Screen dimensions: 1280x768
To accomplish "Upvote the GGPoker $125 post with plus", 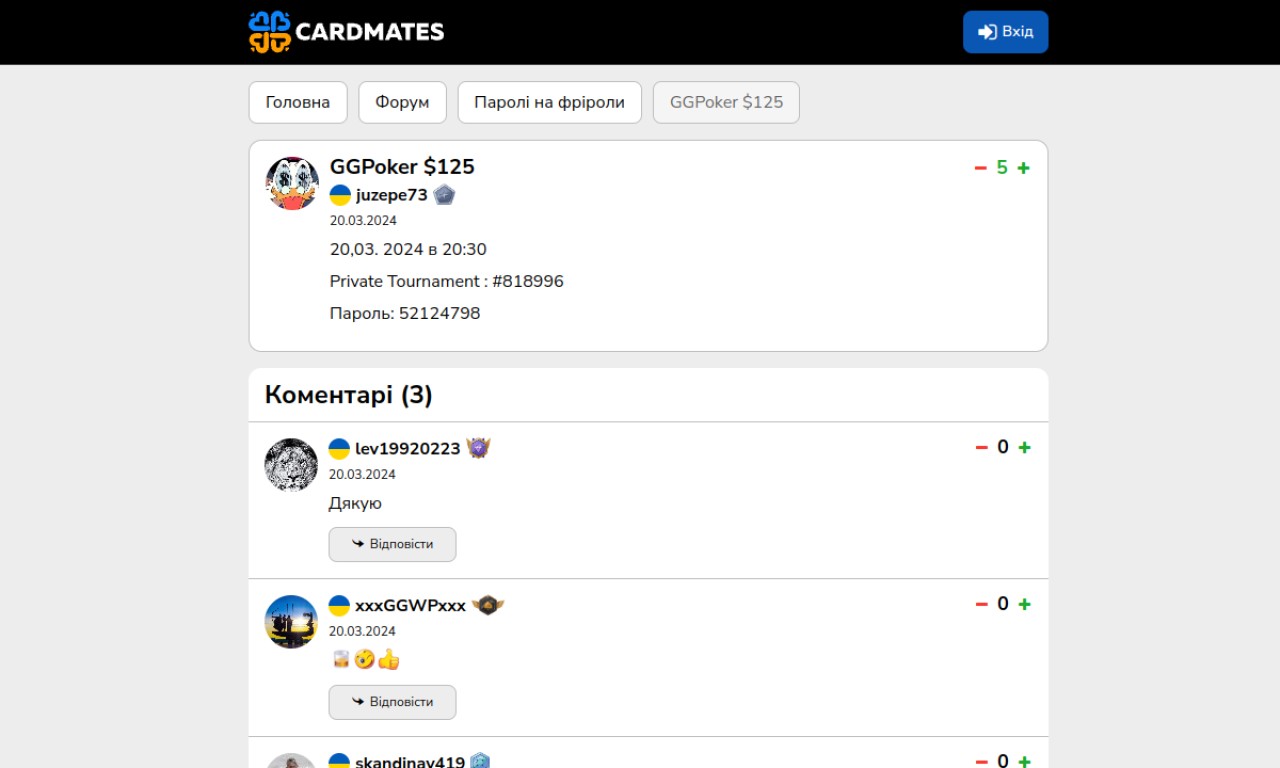I will point(1023,168).
